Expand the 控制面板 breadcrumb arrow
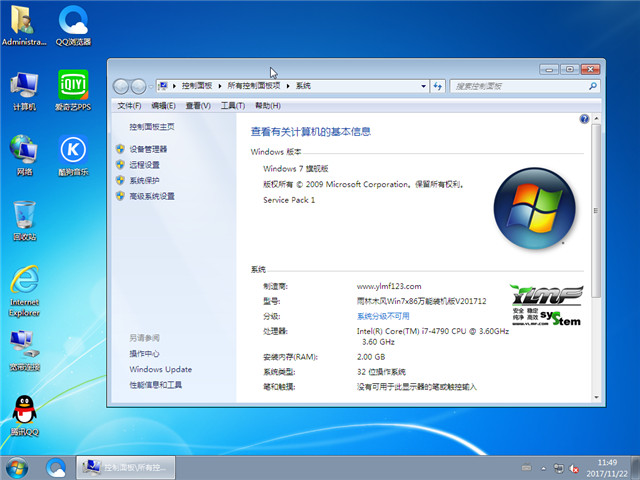This screenshot has height=480, width=640. [x=221, y=86]
